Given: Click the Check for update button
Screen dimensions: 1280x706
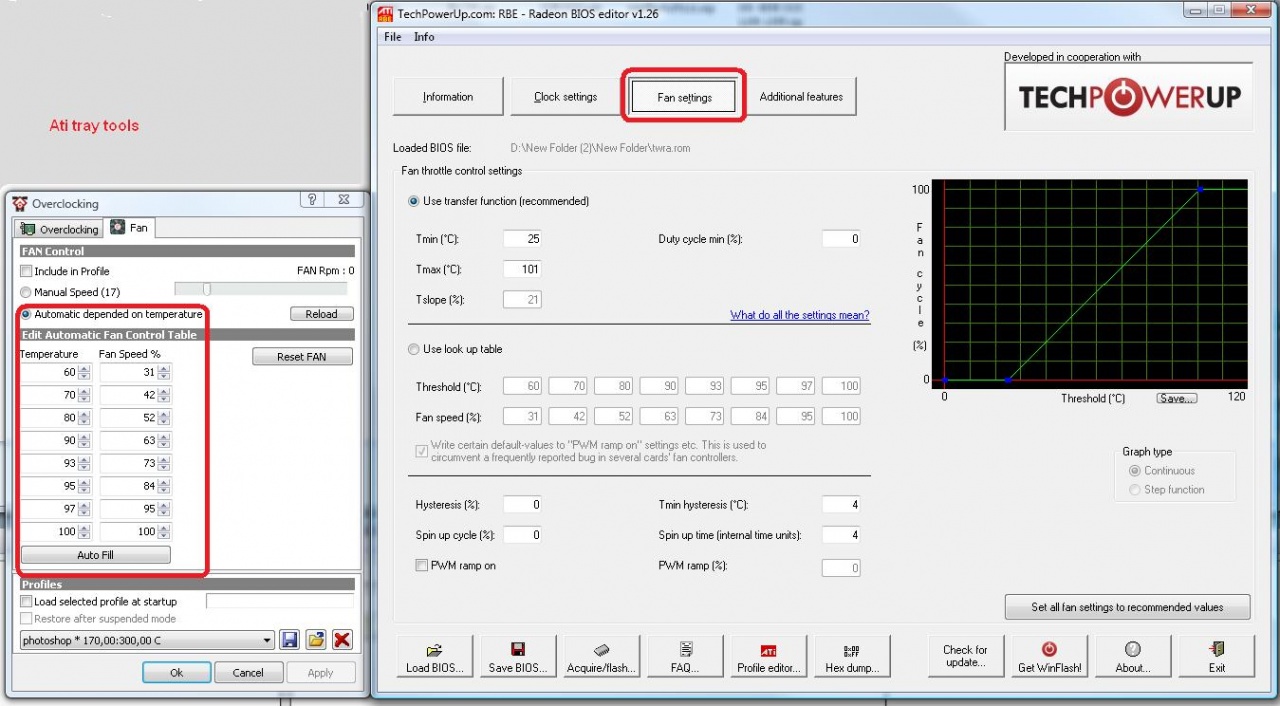Looking at the screenshot, I should tap(965, 656).
